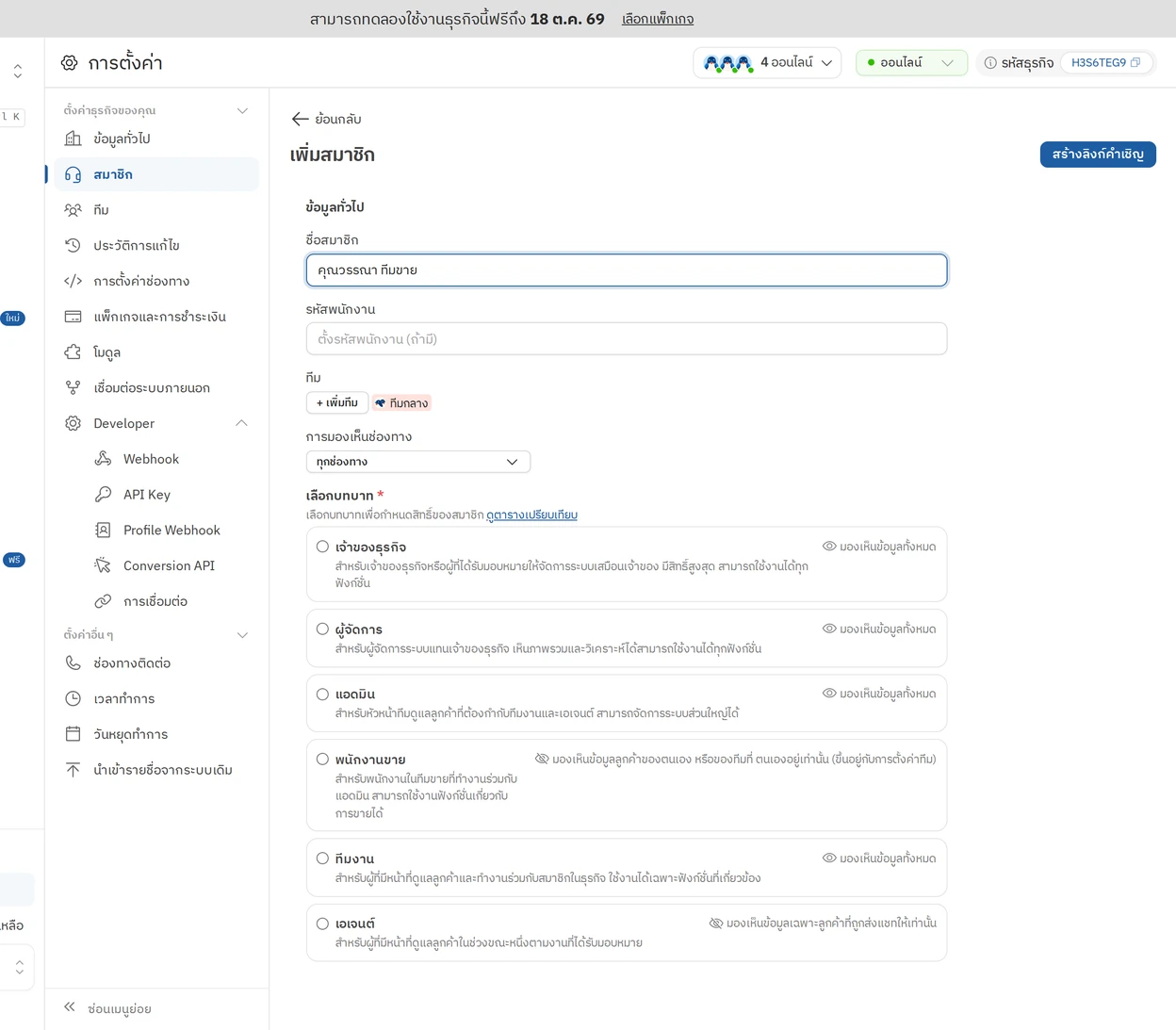Screen dimensions: 1176x1030
Task: Click the เลือกแพ็กเกจ link in top banner
Action: (658, 19)
